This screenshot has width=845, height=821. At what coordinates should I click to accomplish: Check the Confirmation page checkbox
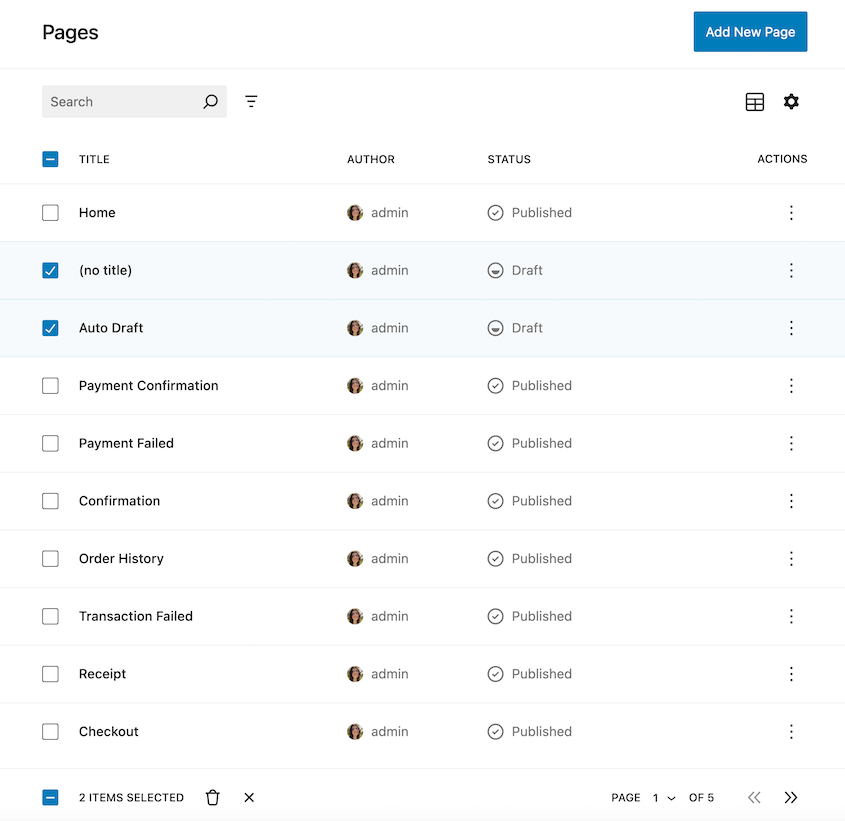(50, 501)
